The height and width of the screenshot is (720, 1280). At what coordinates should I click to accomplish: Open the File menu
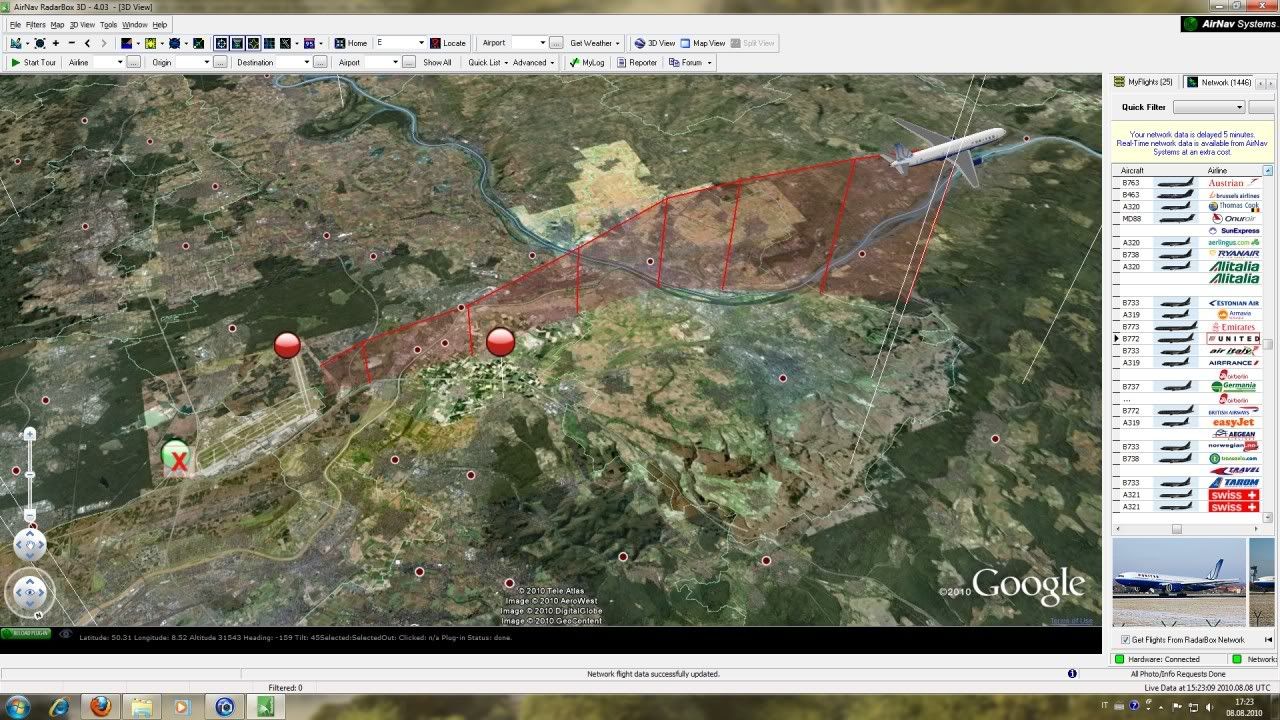pyautogui.click(x=15, y=24)
